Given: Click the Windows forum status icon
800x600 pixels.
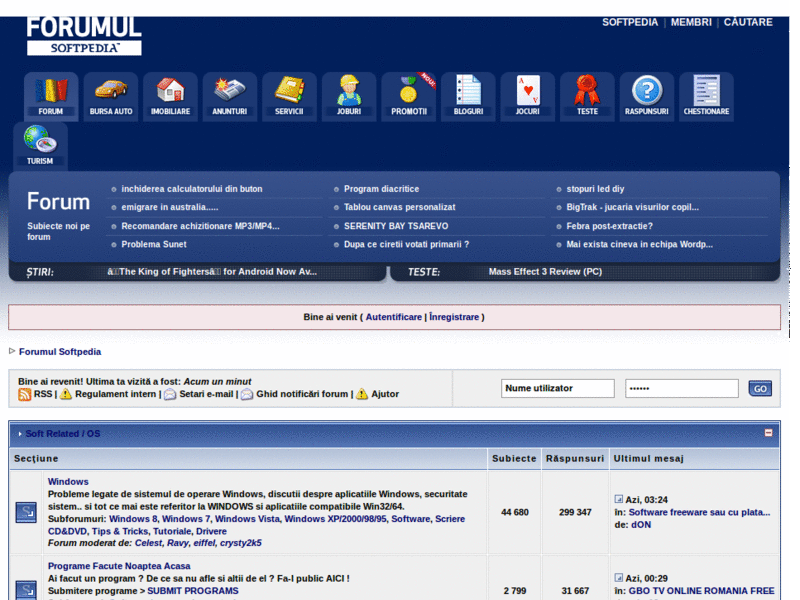Looking at the screenshot, I should [x=26, y=512].
